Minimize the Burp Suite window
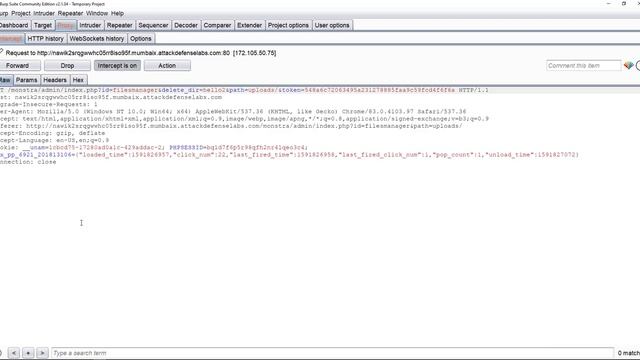Image resolution: width=640 pixels, height=360 pixels. [609, 4]
